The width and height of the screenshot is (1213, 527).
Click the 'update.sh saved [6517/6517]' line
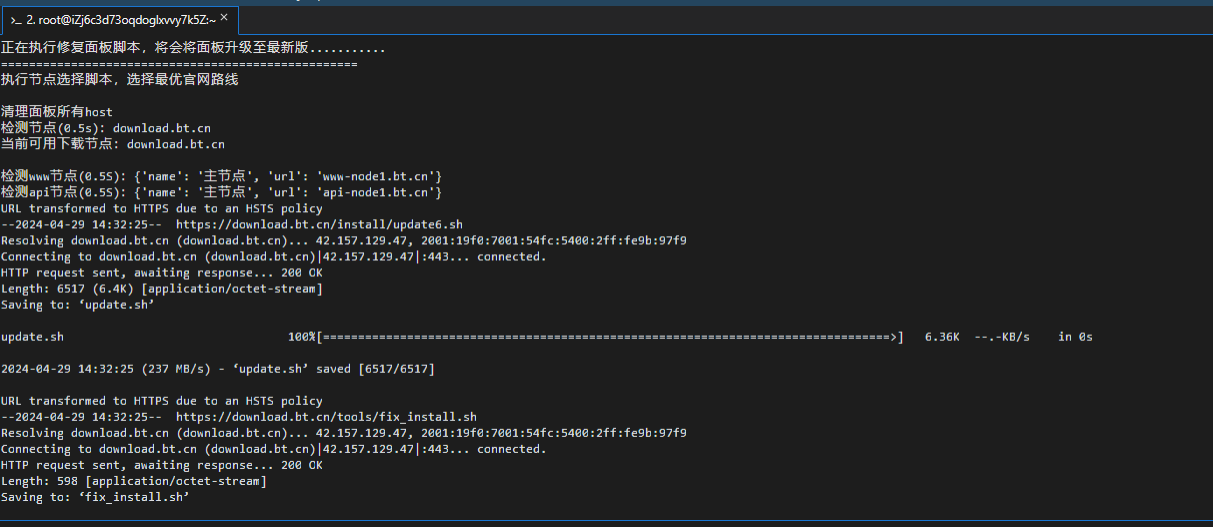(x=218, y=369)
